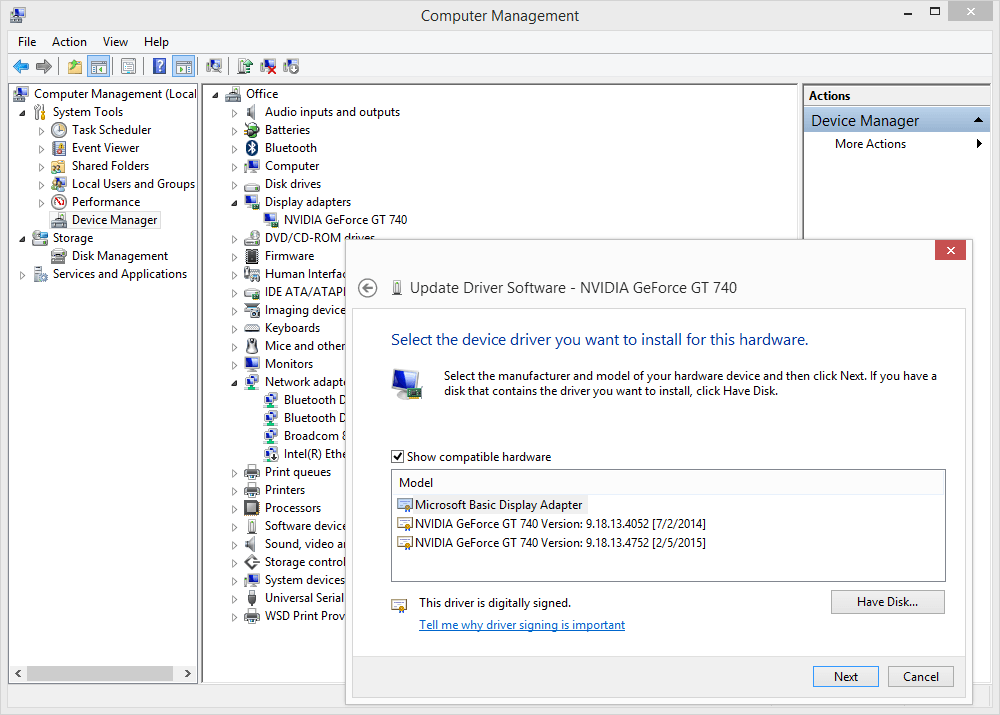
Task: Uncheck Show compatible hardware checkbox
Action: click(x=398, y=457)
